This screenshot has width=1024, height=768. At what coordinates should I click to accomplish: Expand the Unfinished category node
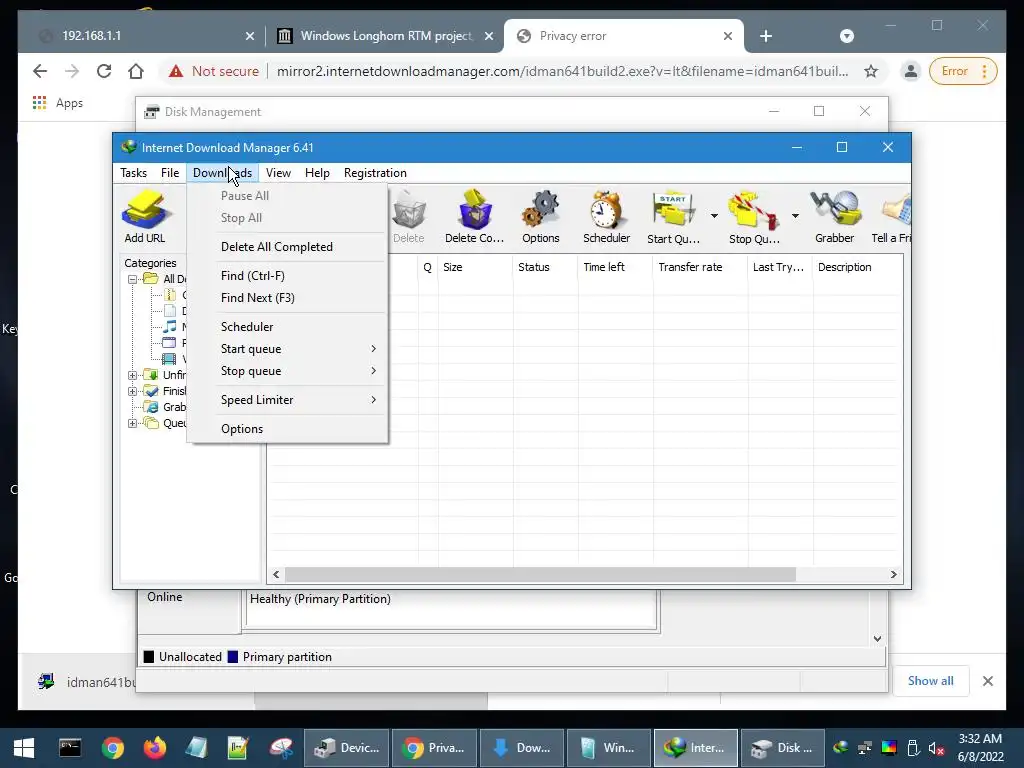click(x=133, y=376)
